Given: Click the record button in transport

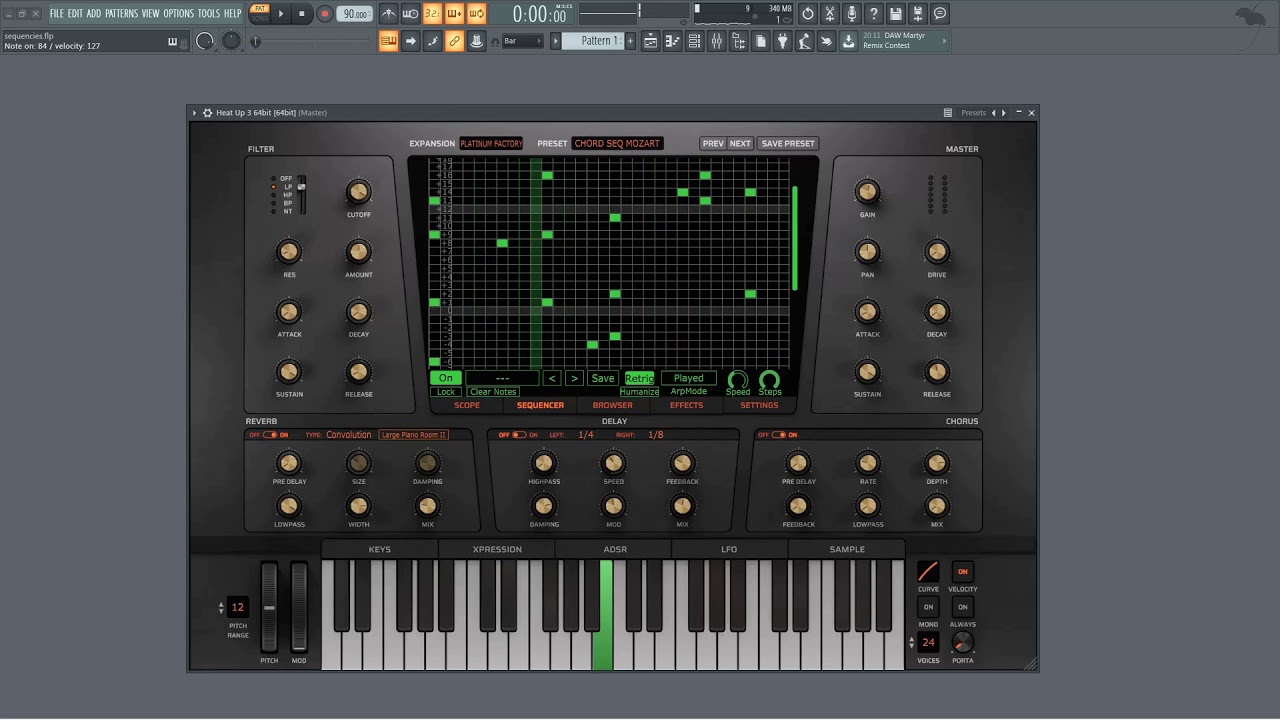Looking at the screenshot, I should click(x=324, y=14).
